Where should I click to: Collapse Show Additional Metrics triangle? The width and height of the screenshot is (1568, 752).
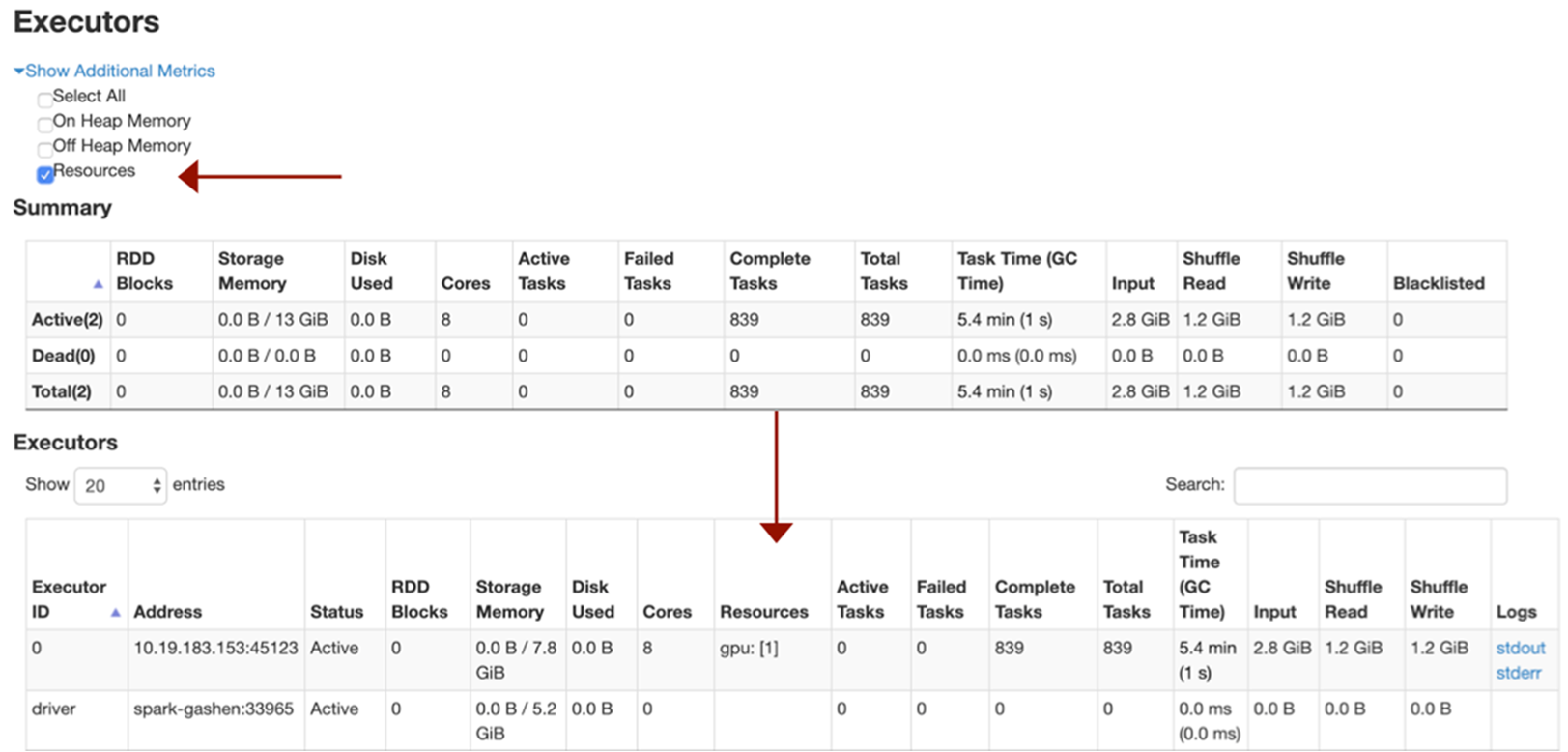18,71
